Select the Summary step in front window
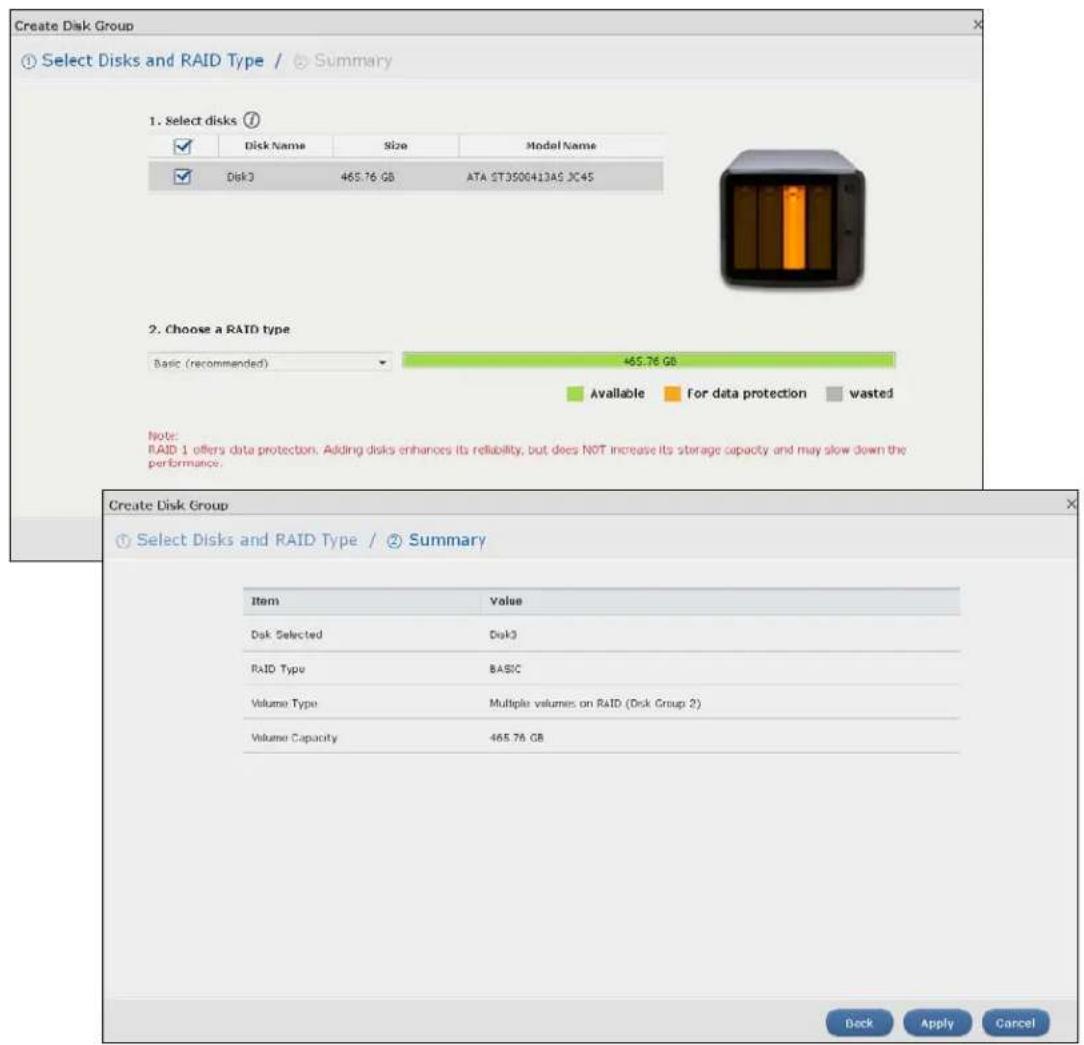Image resolution: width=1084 pixels, height=1045 pixels. click(436, 540)
